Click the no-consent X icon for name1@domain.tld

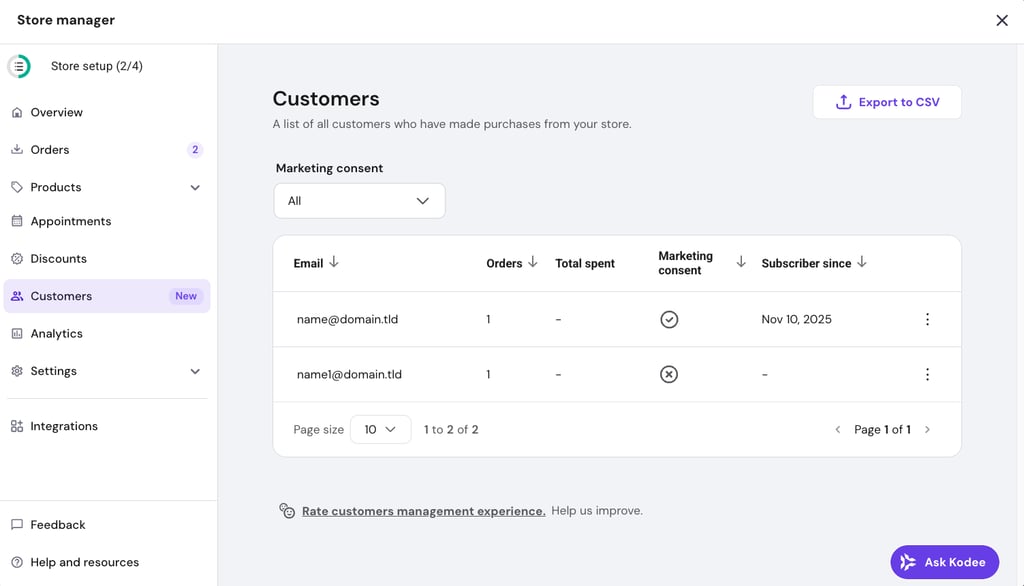pyautogui.click(x=669, y=374)
